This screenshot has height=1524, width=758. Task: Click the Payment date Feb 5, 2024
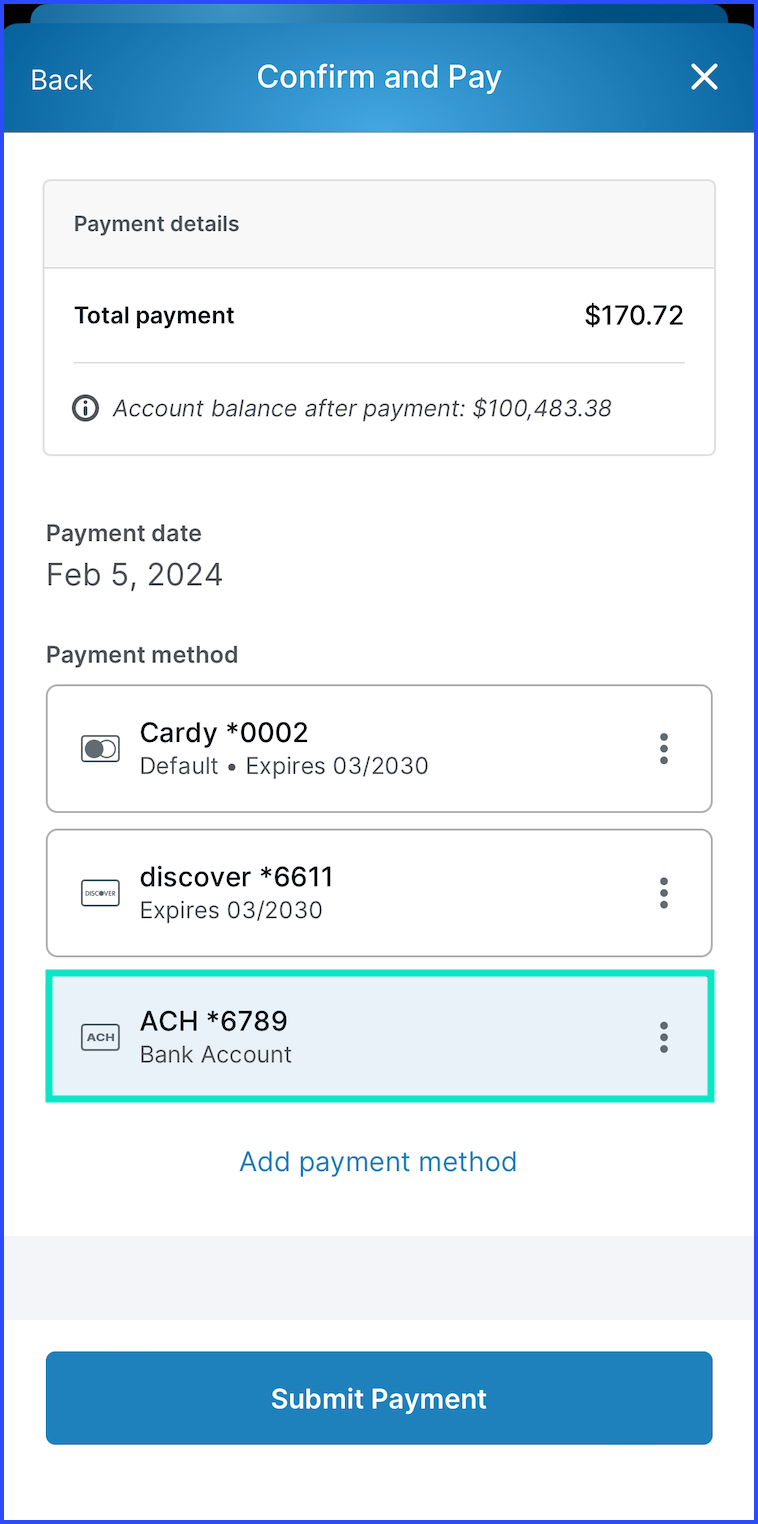[x=135, y=575]
